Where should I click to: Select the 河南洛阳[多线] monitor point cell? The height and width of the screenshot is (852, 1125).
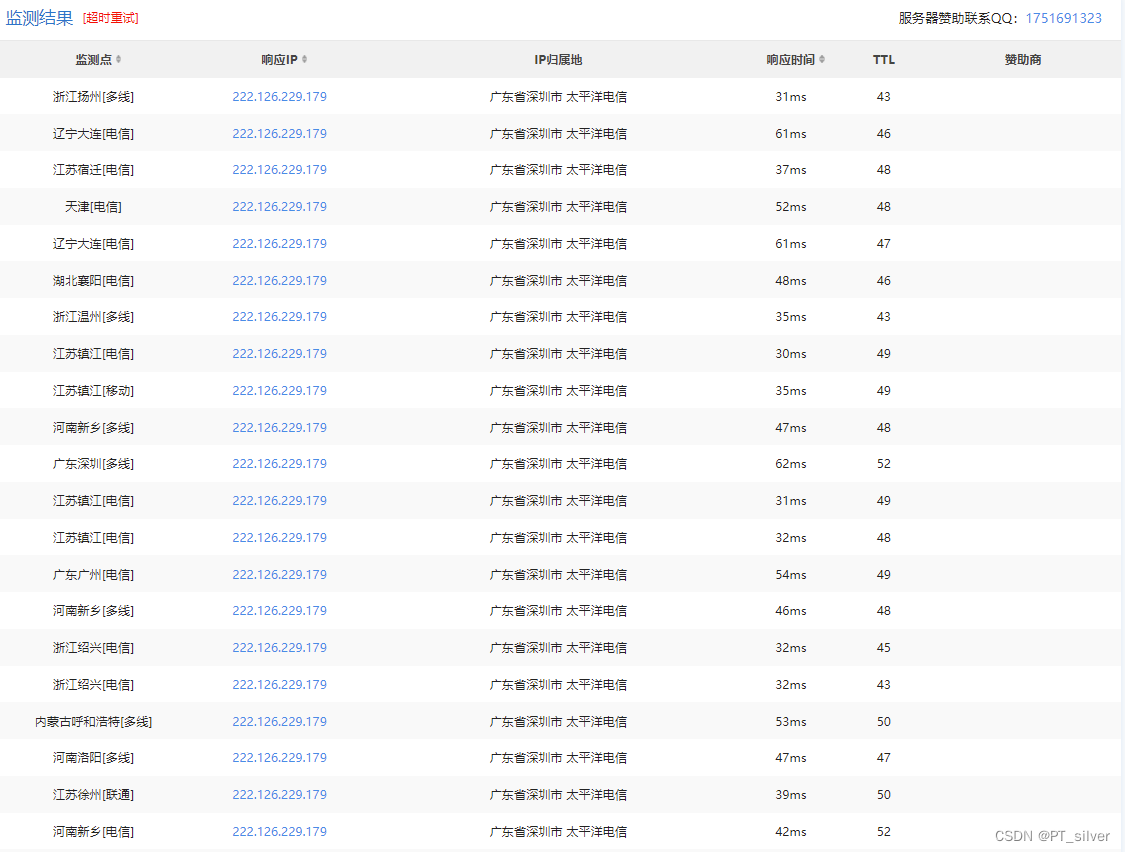93,758
